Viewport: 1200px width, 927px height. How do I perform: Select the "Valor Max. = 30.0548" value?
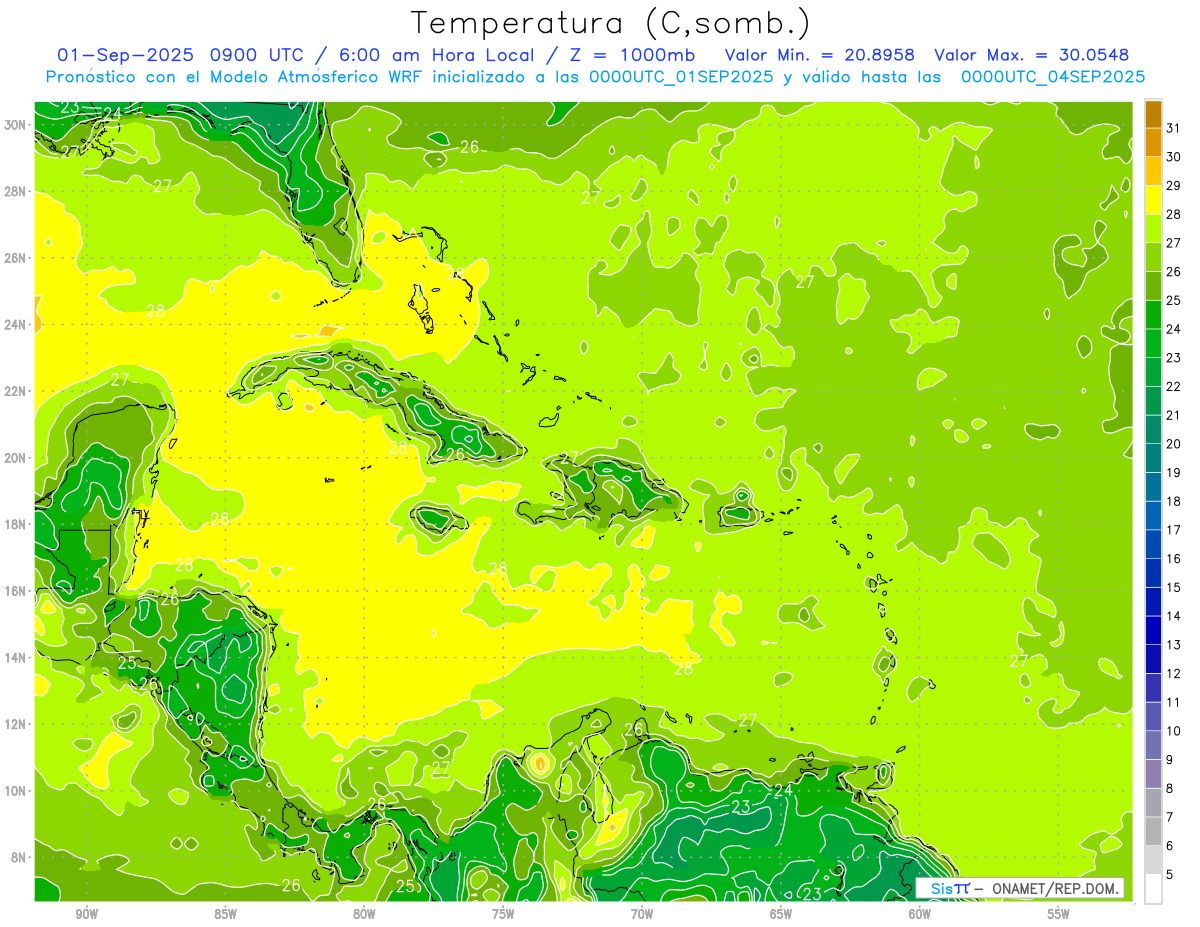tap(1031, 55)
